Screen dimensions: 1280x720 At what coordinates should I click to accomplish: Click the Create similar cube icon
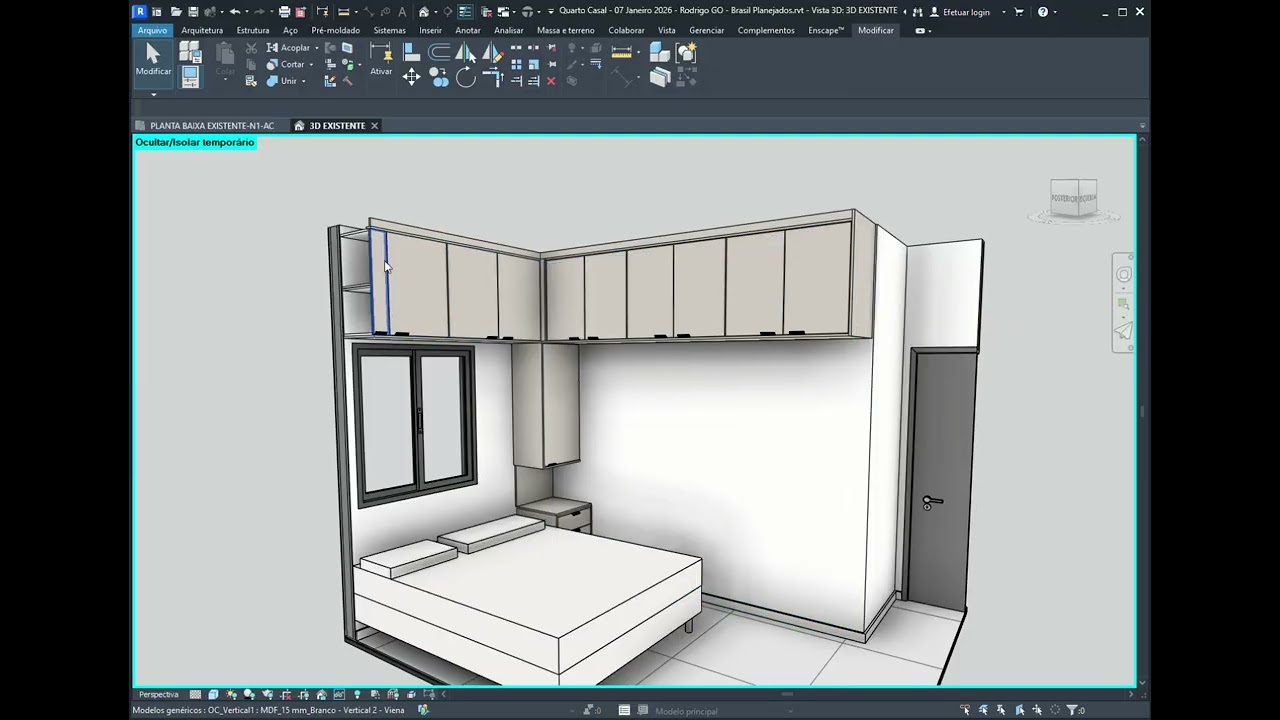pos(659,52)
